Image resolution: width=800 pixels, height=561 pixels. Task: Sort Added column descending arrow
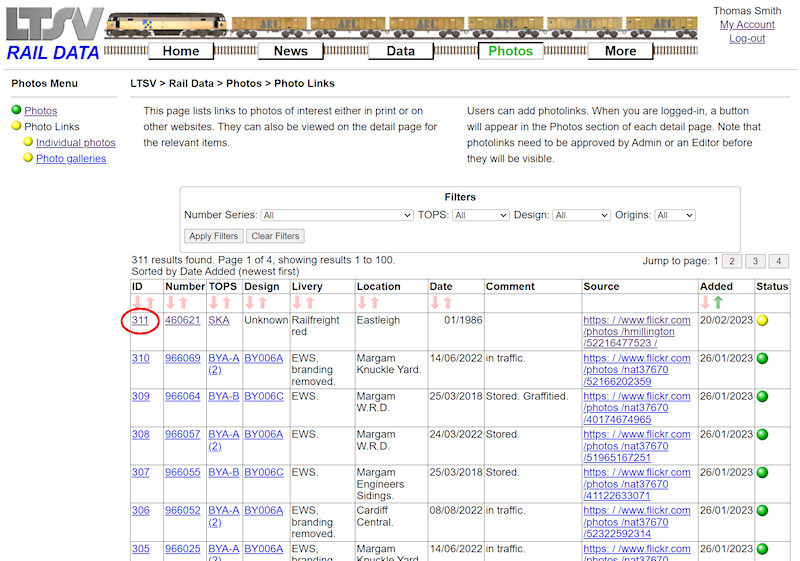pos(705,302)
